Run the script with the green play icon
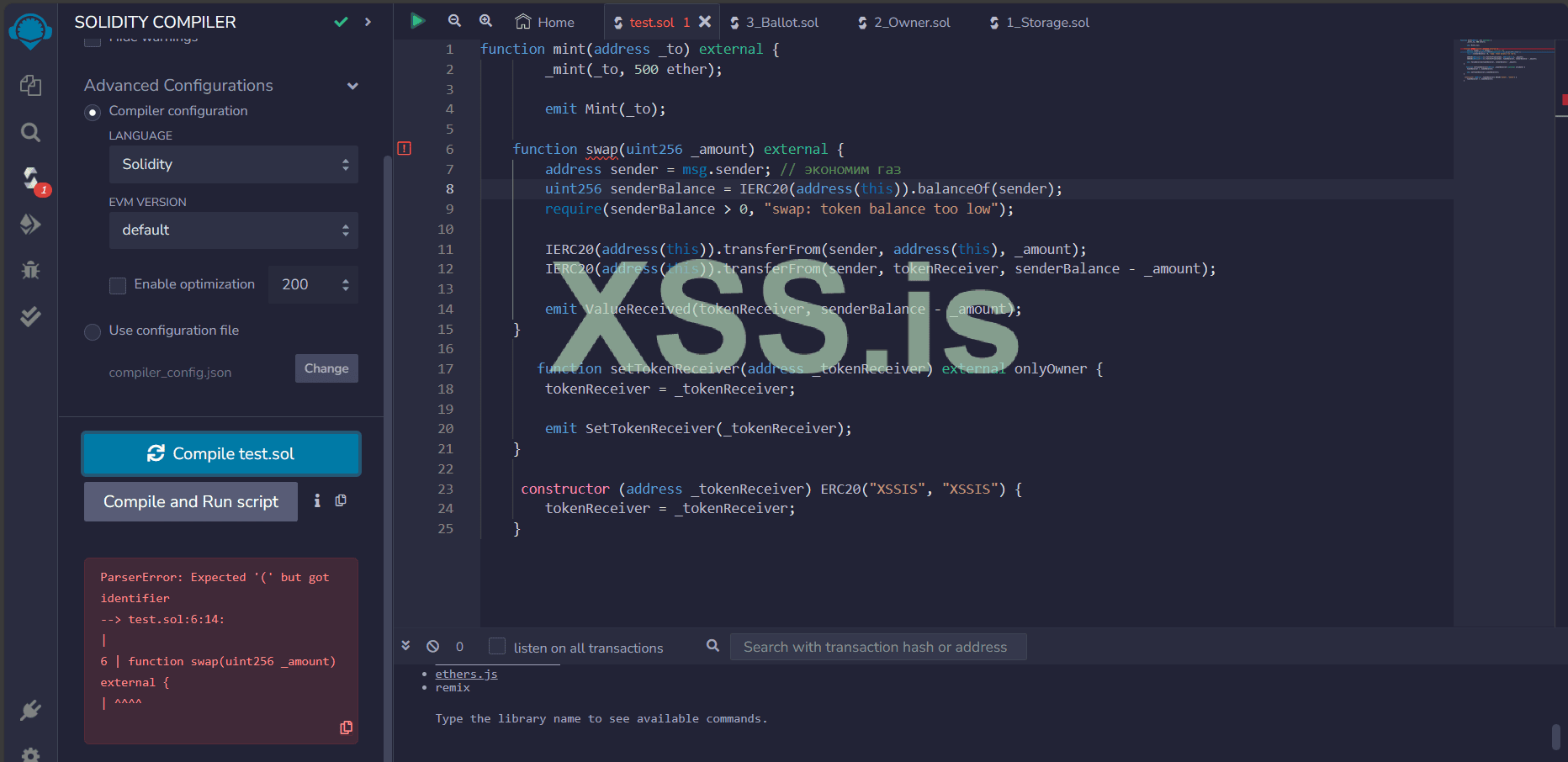This screenshot has width=1568, height=762. coord(417,21)
